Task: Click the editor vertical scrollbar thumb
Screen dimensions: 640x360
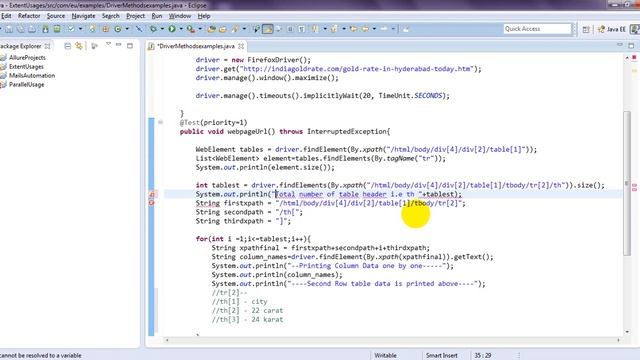Action: tap(627, 183)
